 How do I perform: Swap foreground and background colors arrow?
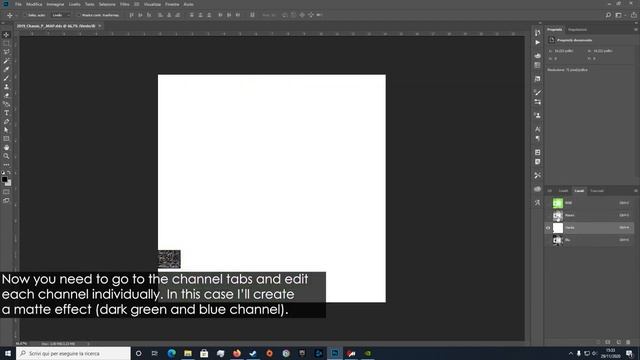[x=9, y=173]
